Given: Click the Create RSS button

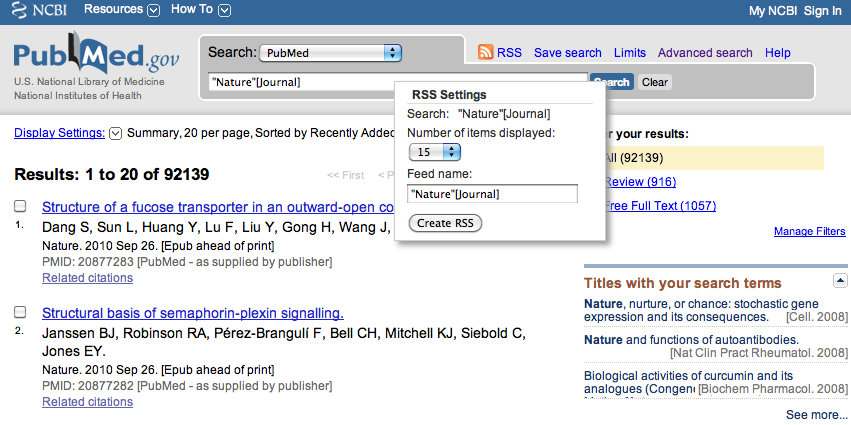Looking at the screenshot, I should pyautogui.click(x=446, y=223).
